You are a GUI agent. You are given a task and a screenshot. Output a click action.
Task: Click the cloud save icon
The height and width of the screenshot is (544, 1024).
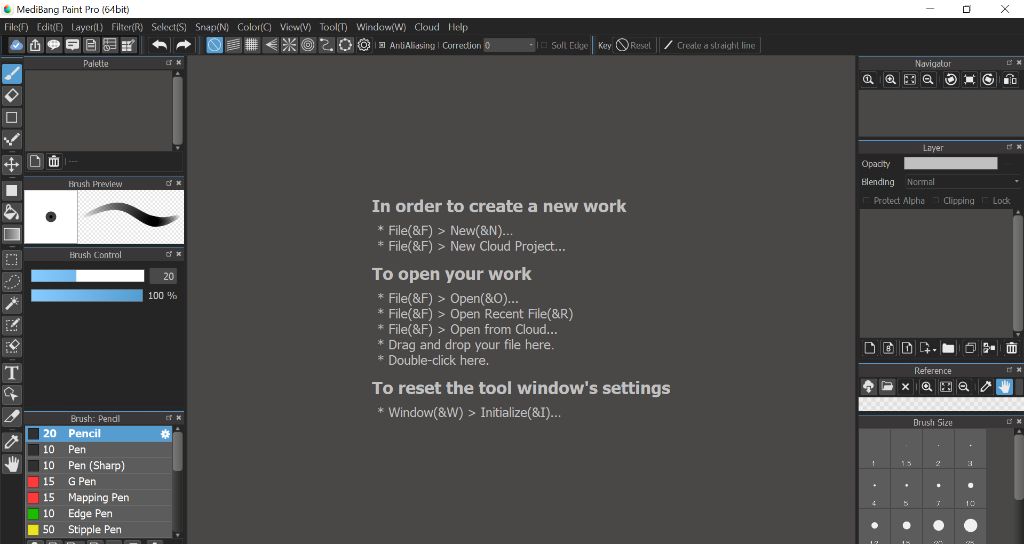(x=16, y=45)
